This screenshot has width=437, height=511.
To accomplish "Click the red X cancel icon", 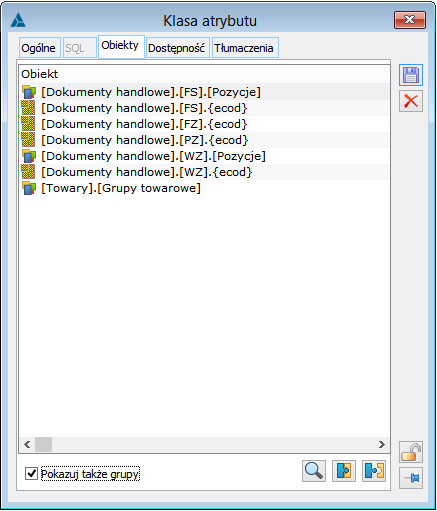I will click(411, 101).
